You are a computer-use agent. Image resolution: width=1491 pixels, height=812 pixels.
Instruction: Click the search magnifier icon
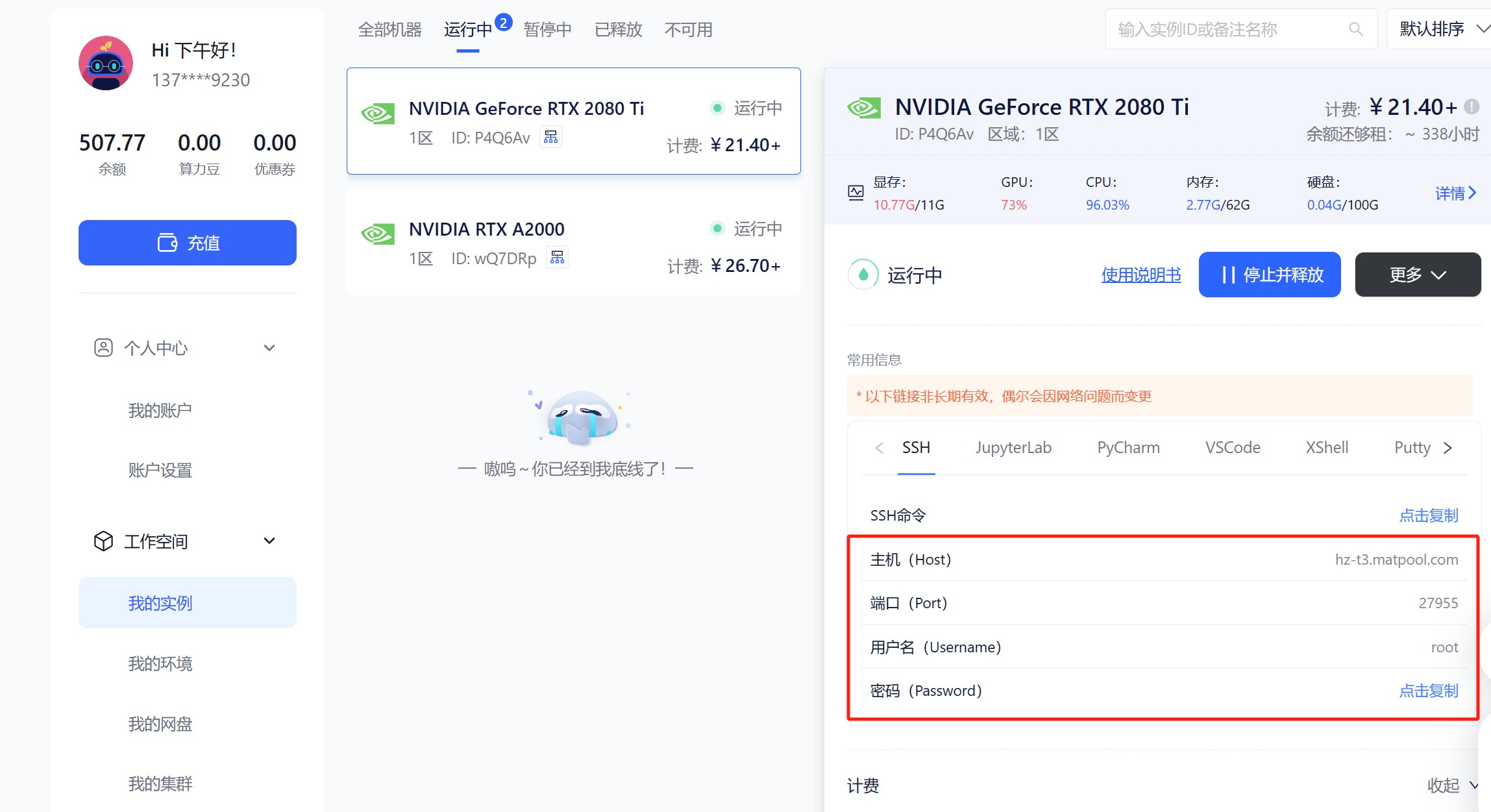click(x=1355, y=29)
